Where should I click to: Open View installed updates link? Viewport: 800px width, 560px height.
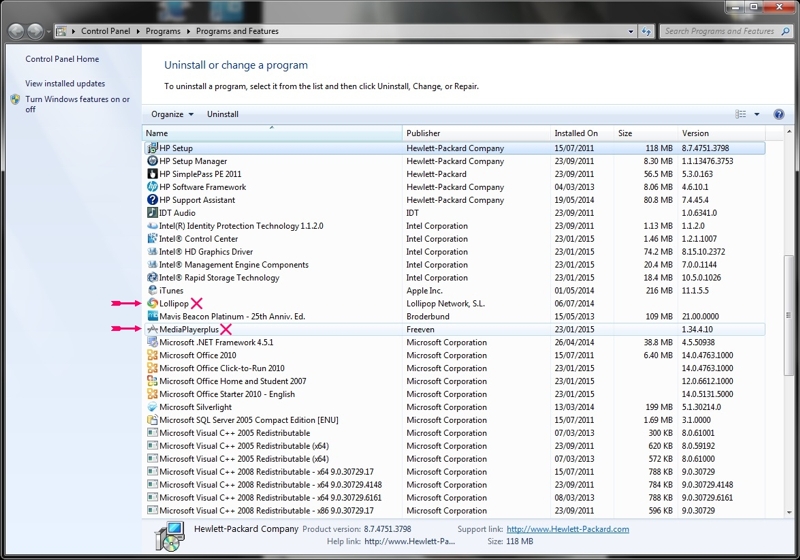click(65, 84)
